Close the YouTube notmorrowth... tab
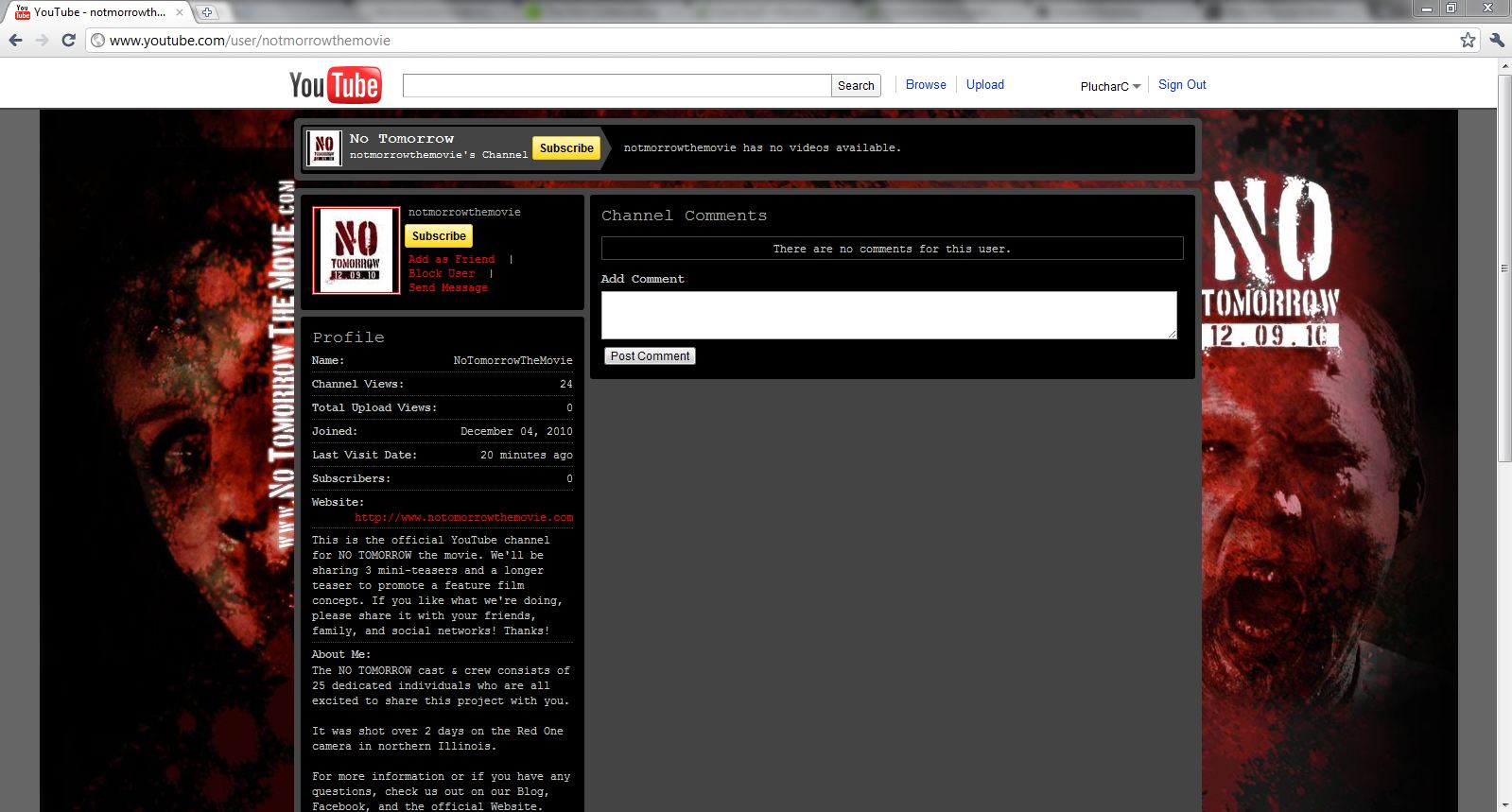 click(180, 12)
